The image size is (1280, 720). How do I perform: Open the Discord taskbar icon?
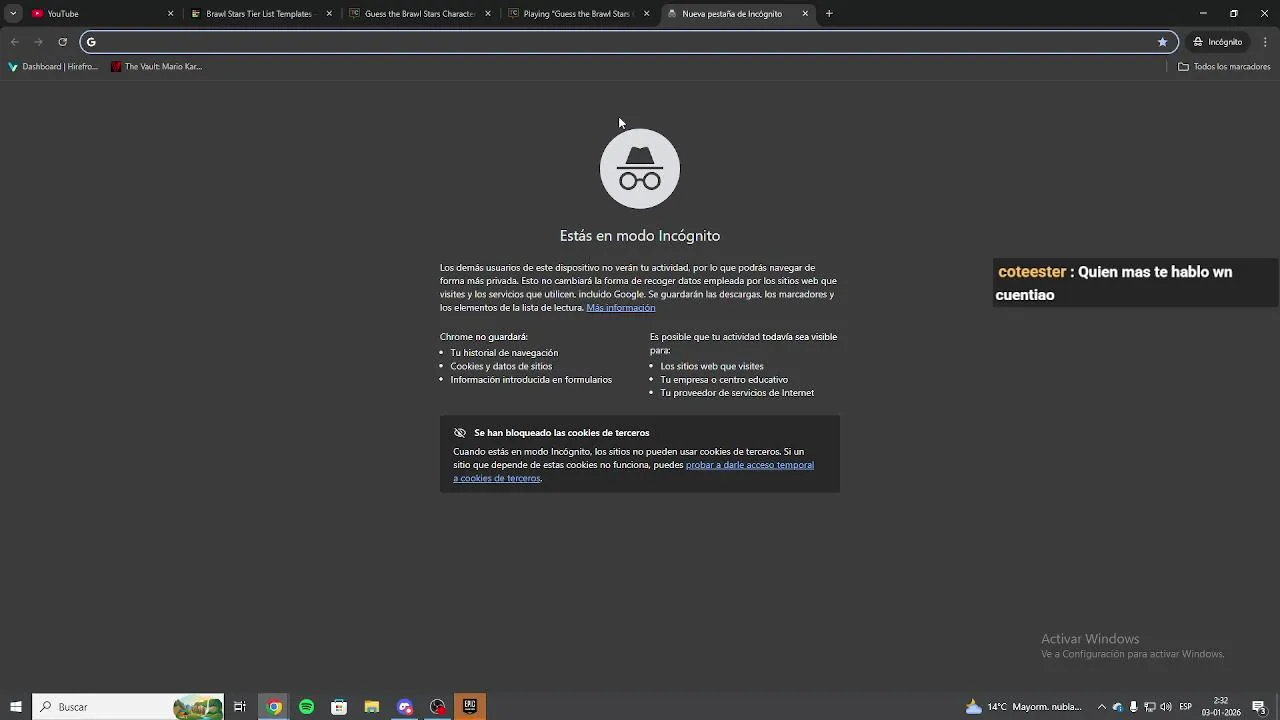[405, 707]
